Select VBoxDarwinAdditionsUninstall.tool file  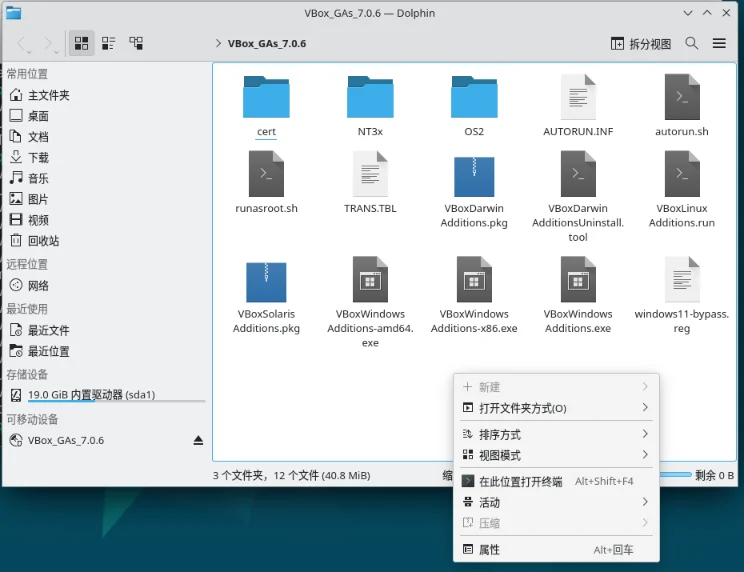click(578, 197)
